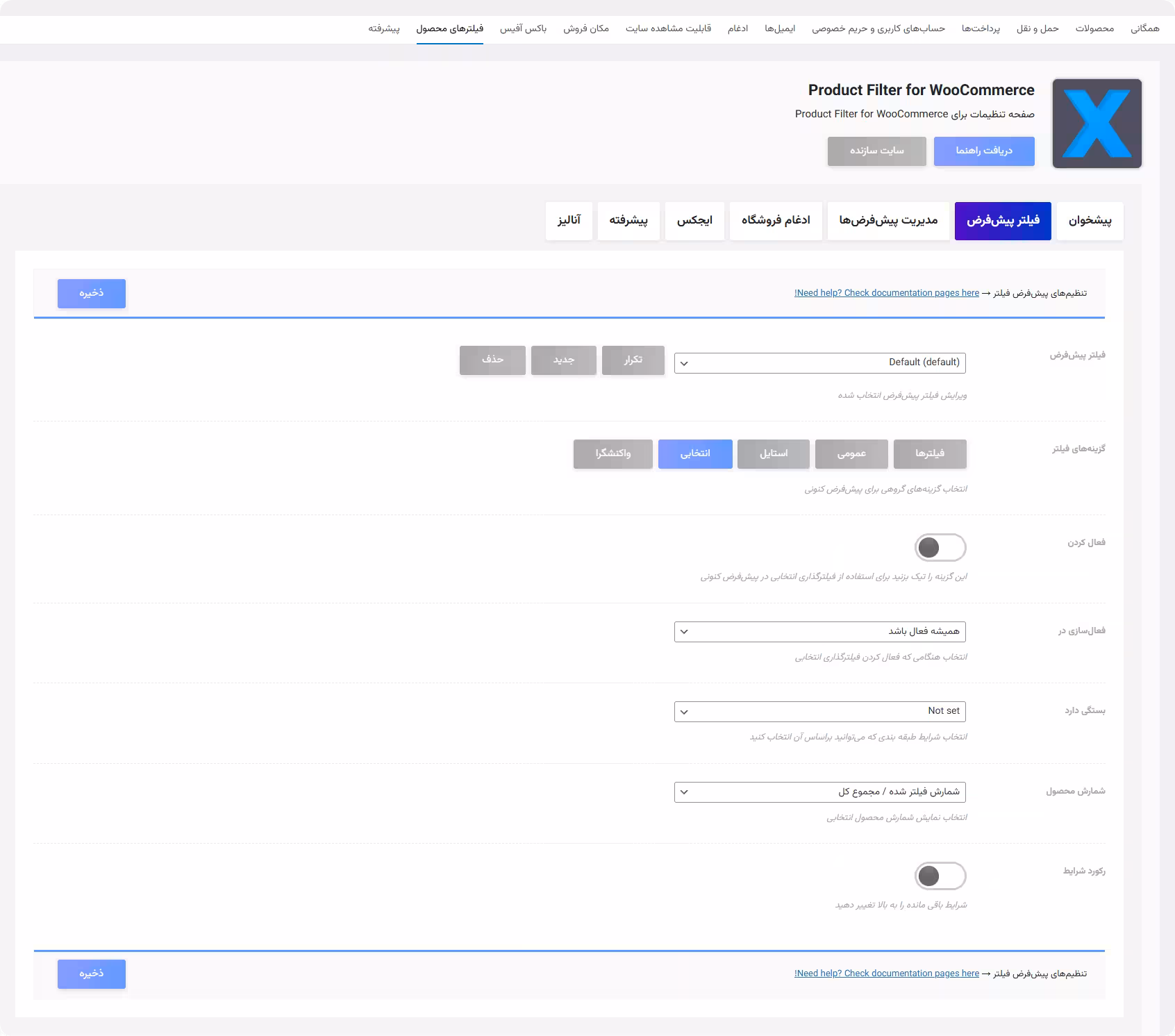Image resolution: width=1175 pixels, height=1036 pixels.
Task: Select the ایمیل‌ها tab
Action: (x=780, y=28)
